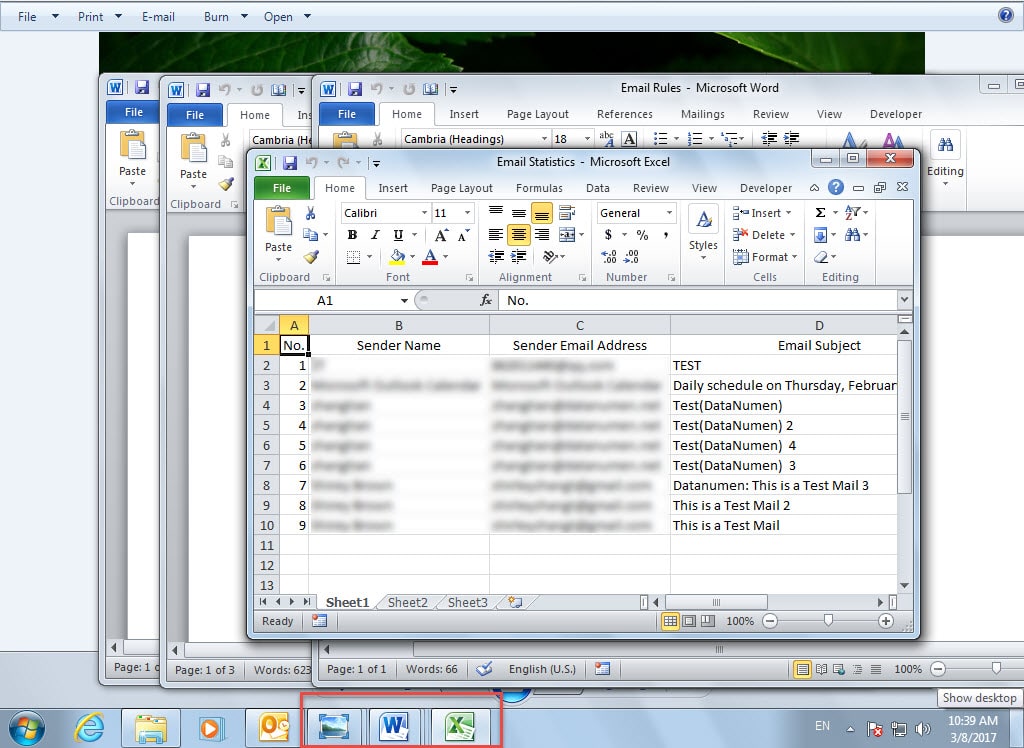Click the Insert Worksheet tab icon
1024x748 pixels.
[x=515, y=602]
